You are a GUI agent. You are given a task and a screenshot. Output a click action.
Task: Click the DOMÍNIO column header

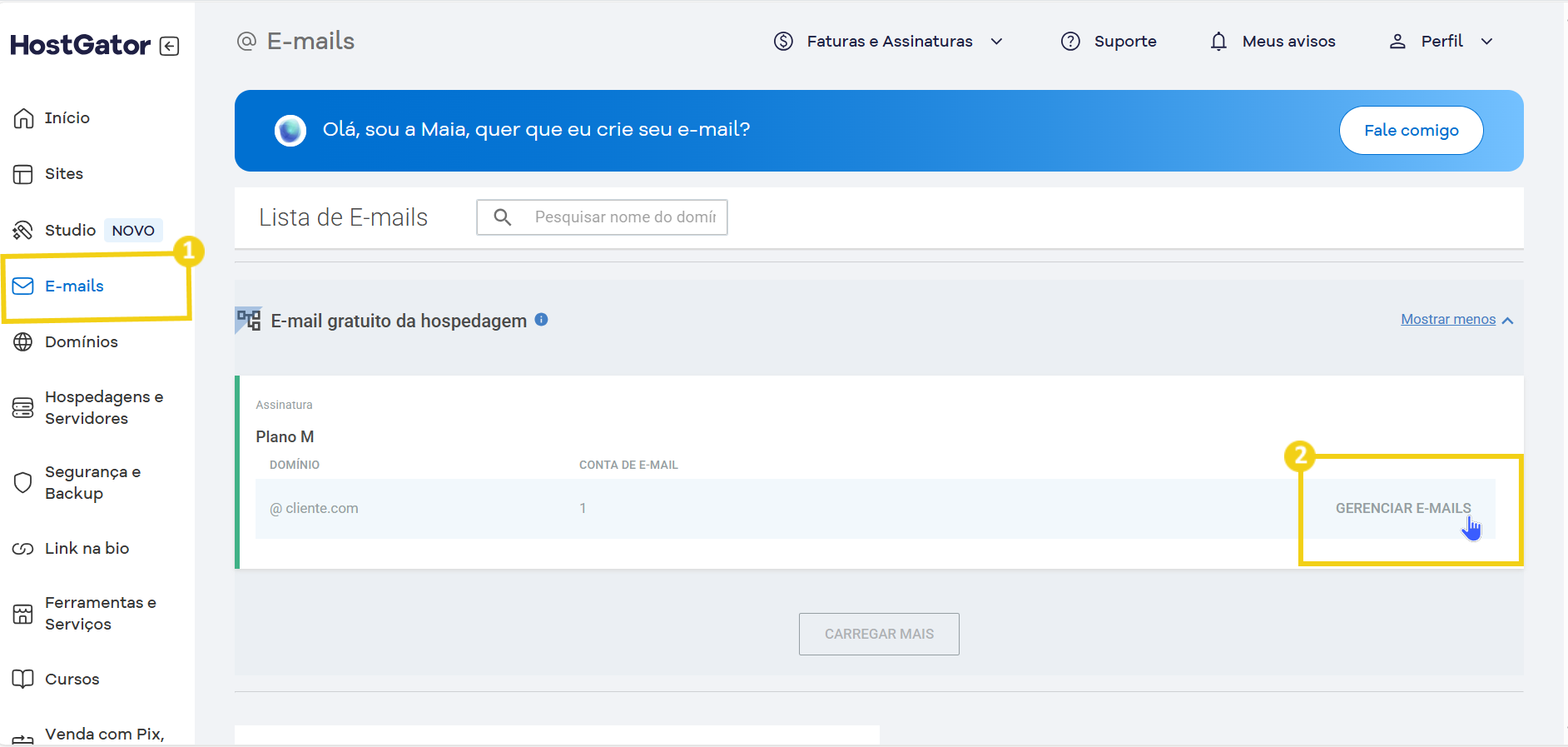coord(295,465)
